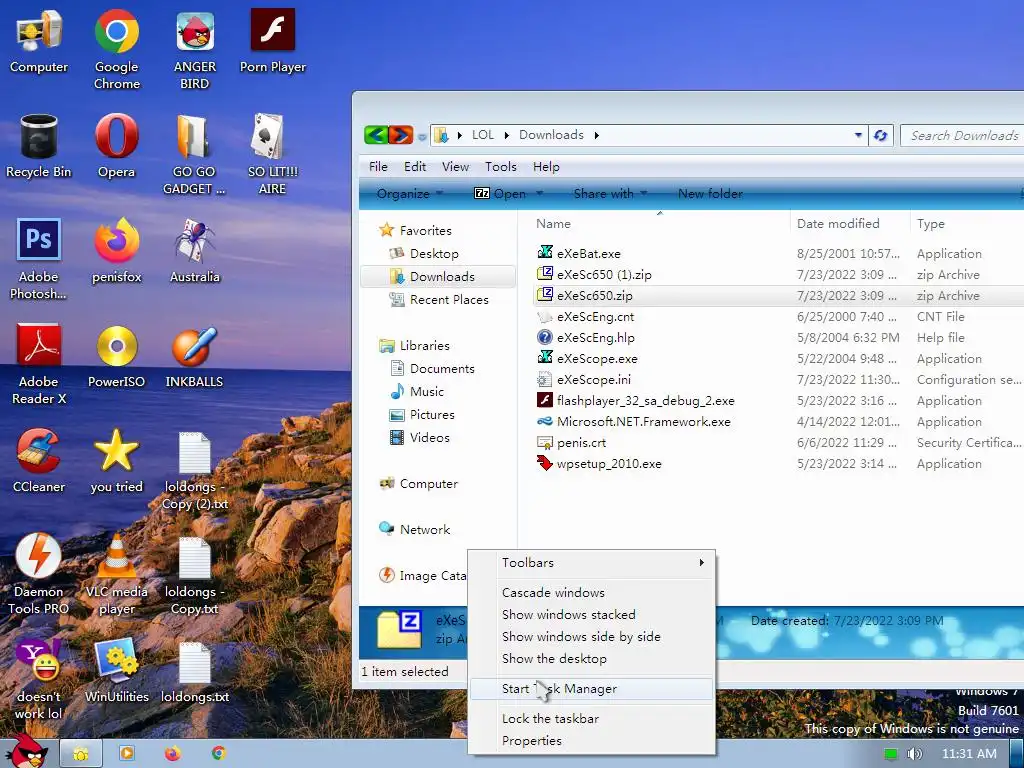Toggle Lock the taskbar
Screen dimensions: 1024x768
tap(592, 718)
